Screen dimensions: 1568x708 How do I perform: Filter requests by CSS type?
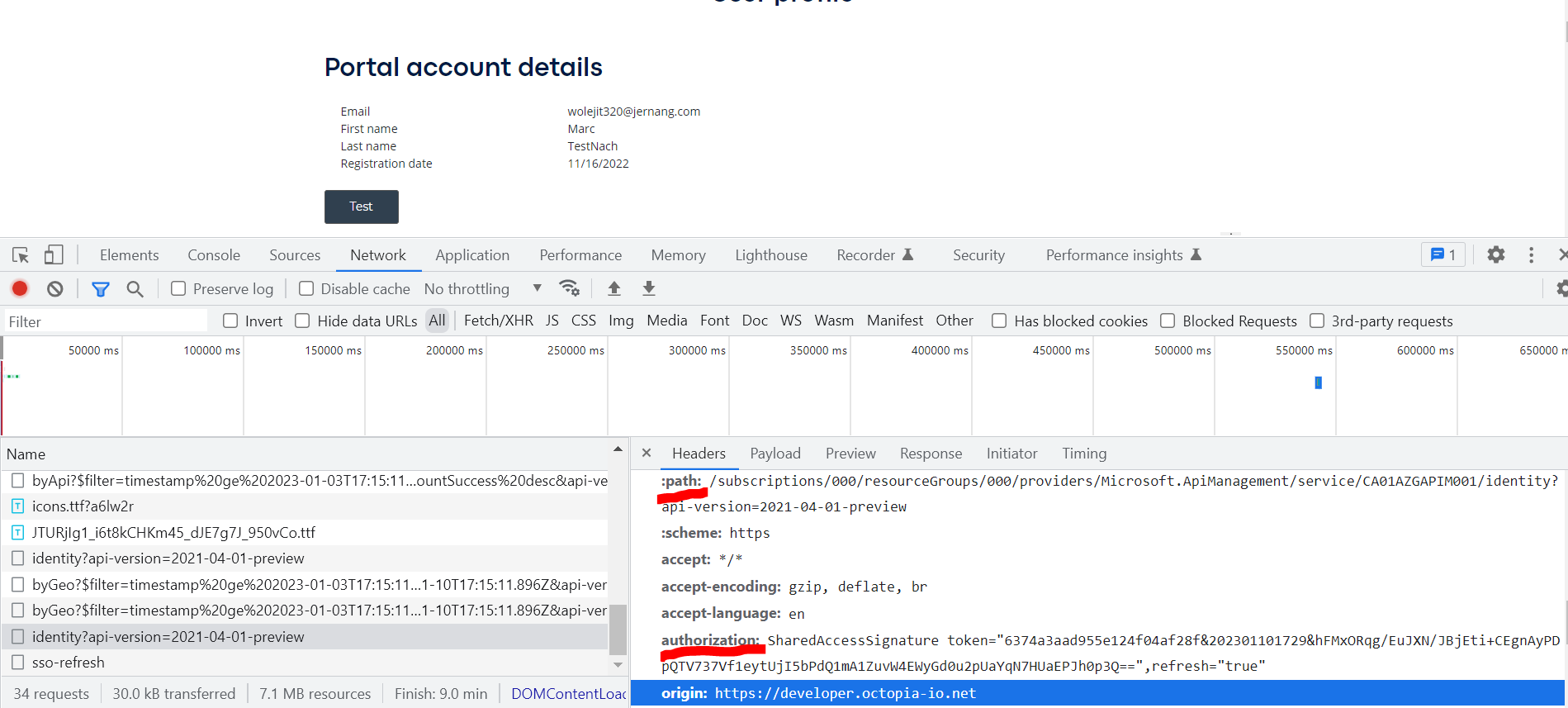[x=583, y=321]
